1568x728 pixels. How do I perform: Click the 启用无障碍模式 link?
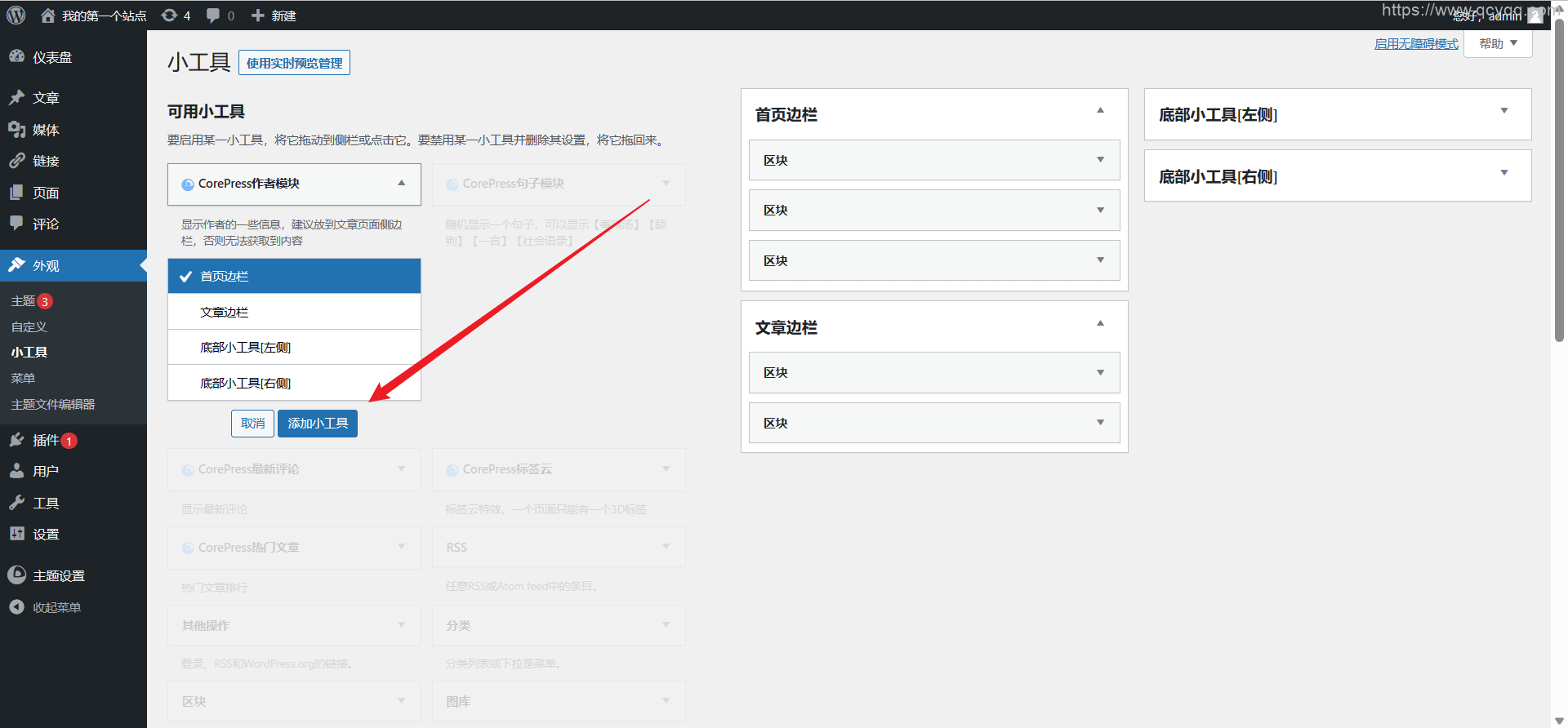(1416, 44)
